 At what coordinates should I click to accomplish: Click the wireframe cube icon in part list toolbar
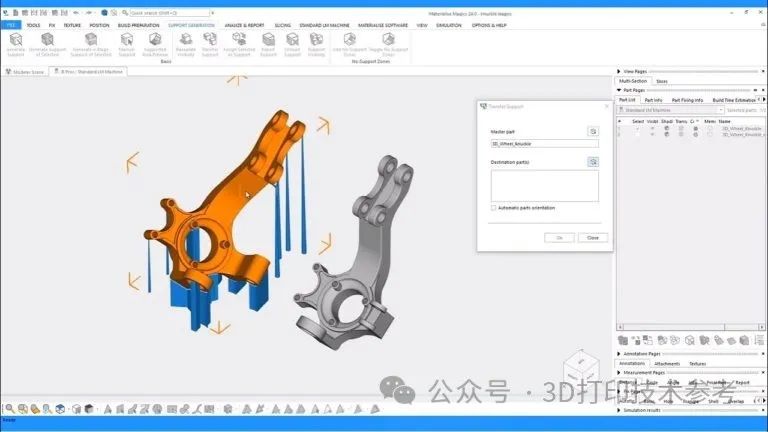[690, 340]
